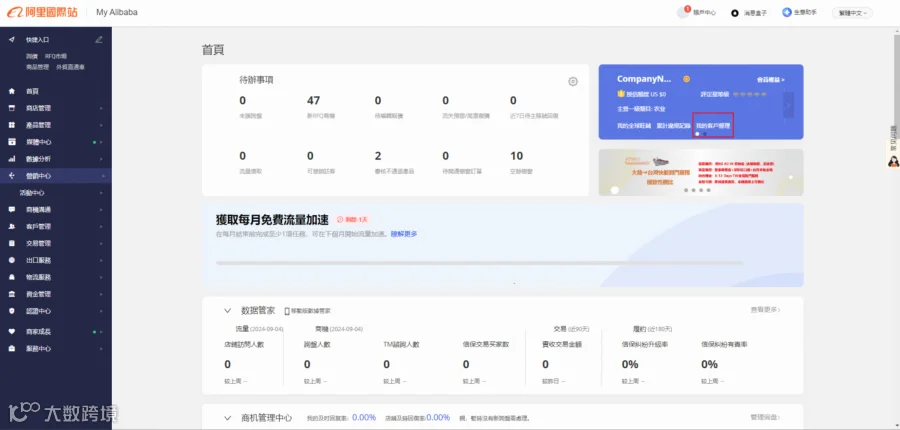Click the 瞭解更多 link

point(404,234)
